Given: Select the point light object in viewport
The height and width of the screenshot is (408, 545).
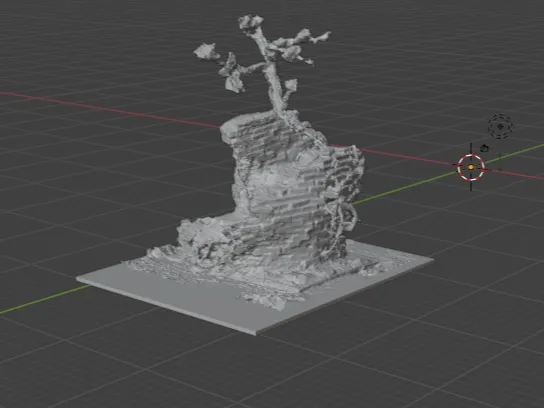Looking at the screenshot, I should [500, 126].
